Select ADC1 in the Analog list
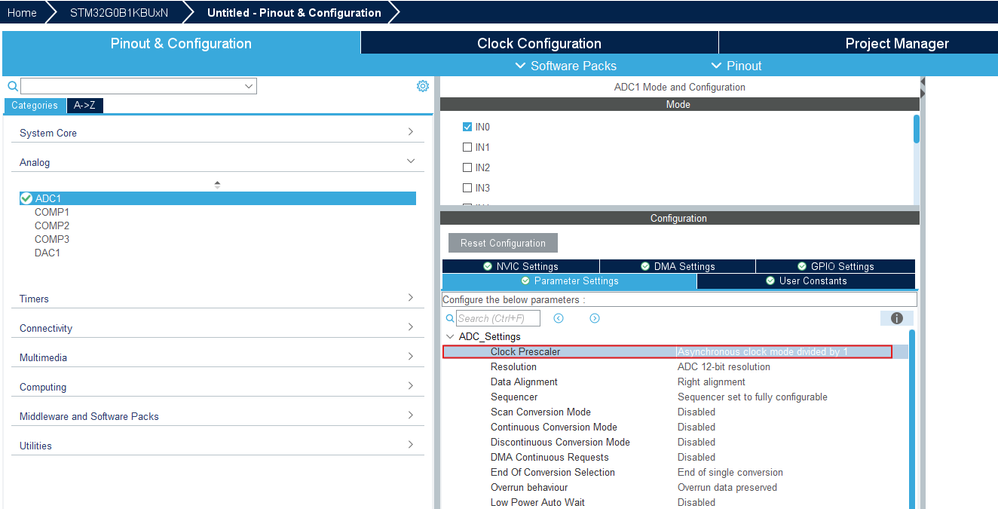Screen dimensions: 998x509 (x=218, y=199)
